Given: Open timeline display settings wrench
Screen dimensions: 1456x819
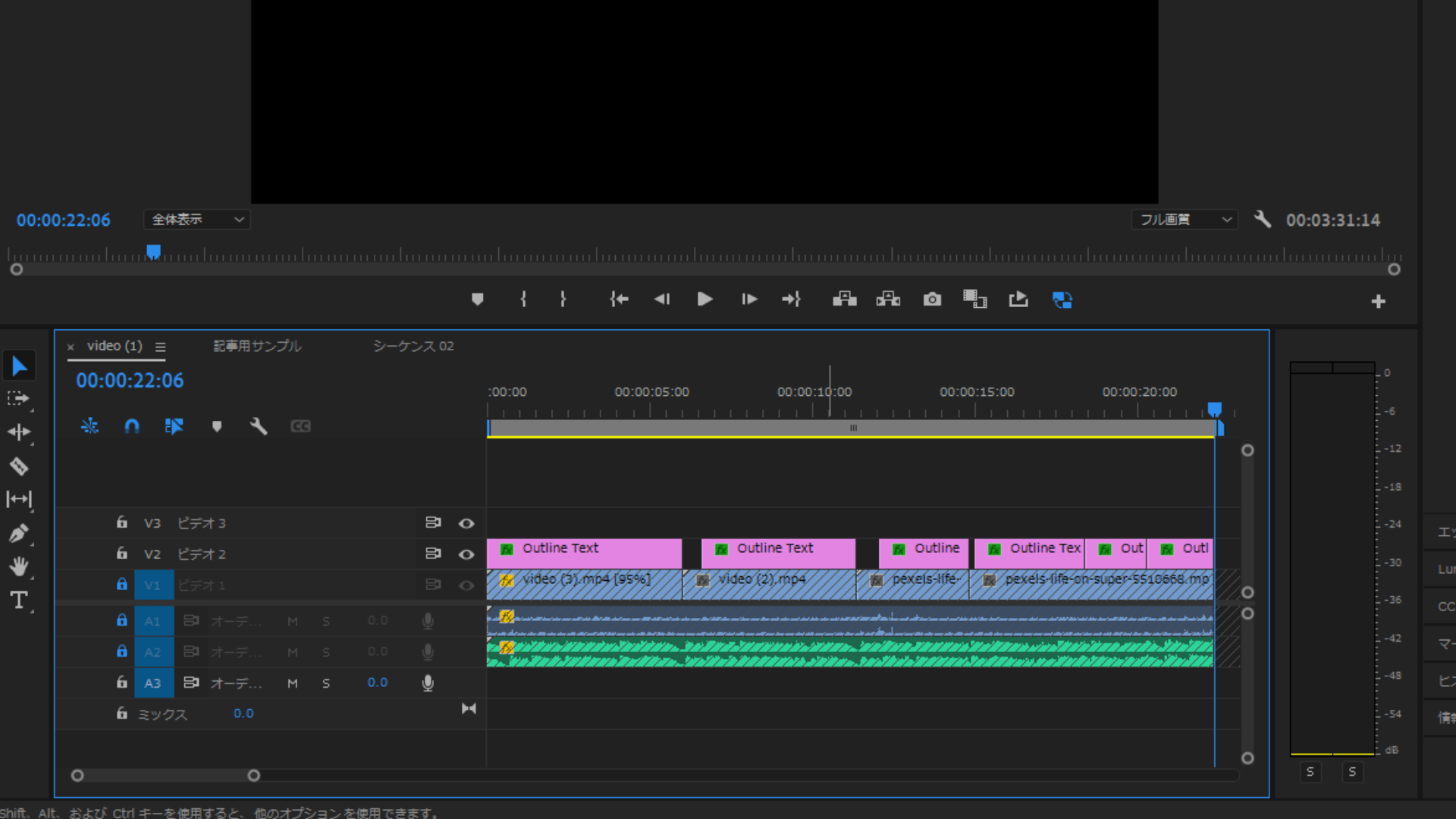Looking at the screenshot, I should (x=259, y=426).
